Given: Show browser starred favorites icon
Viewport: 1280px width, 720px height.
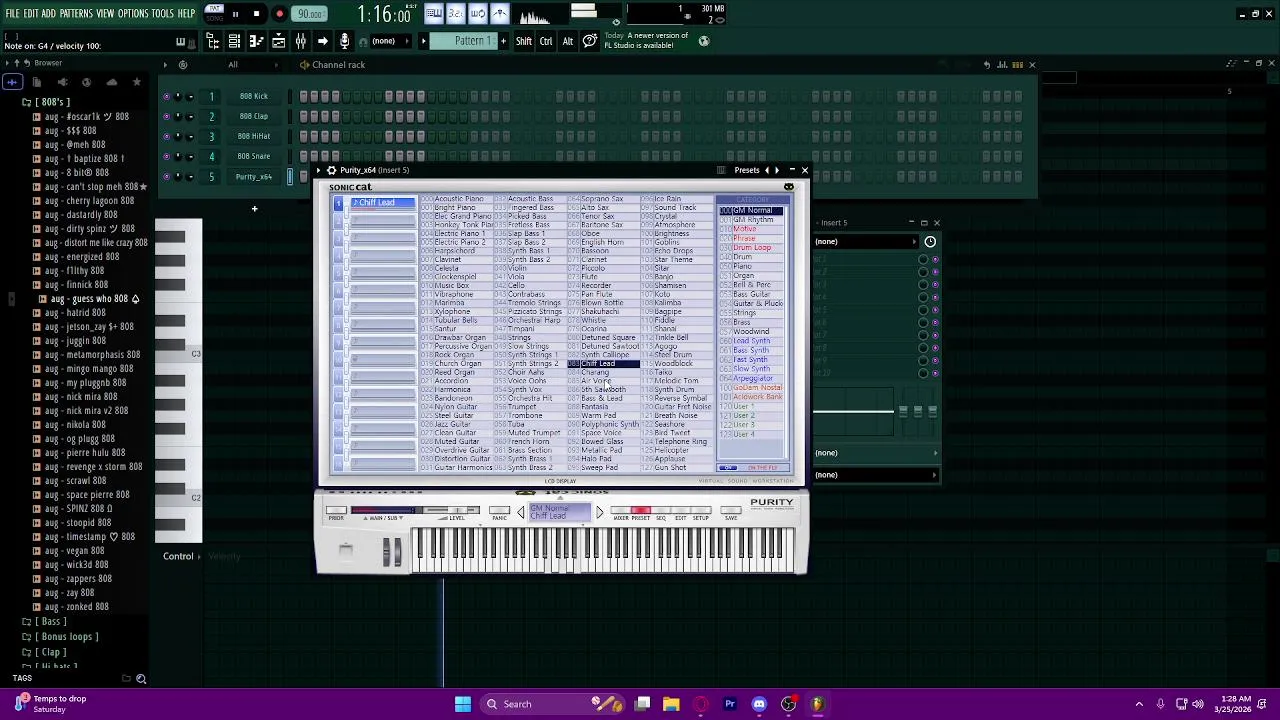Looking at the screenshot, I should tap(137, 82).
